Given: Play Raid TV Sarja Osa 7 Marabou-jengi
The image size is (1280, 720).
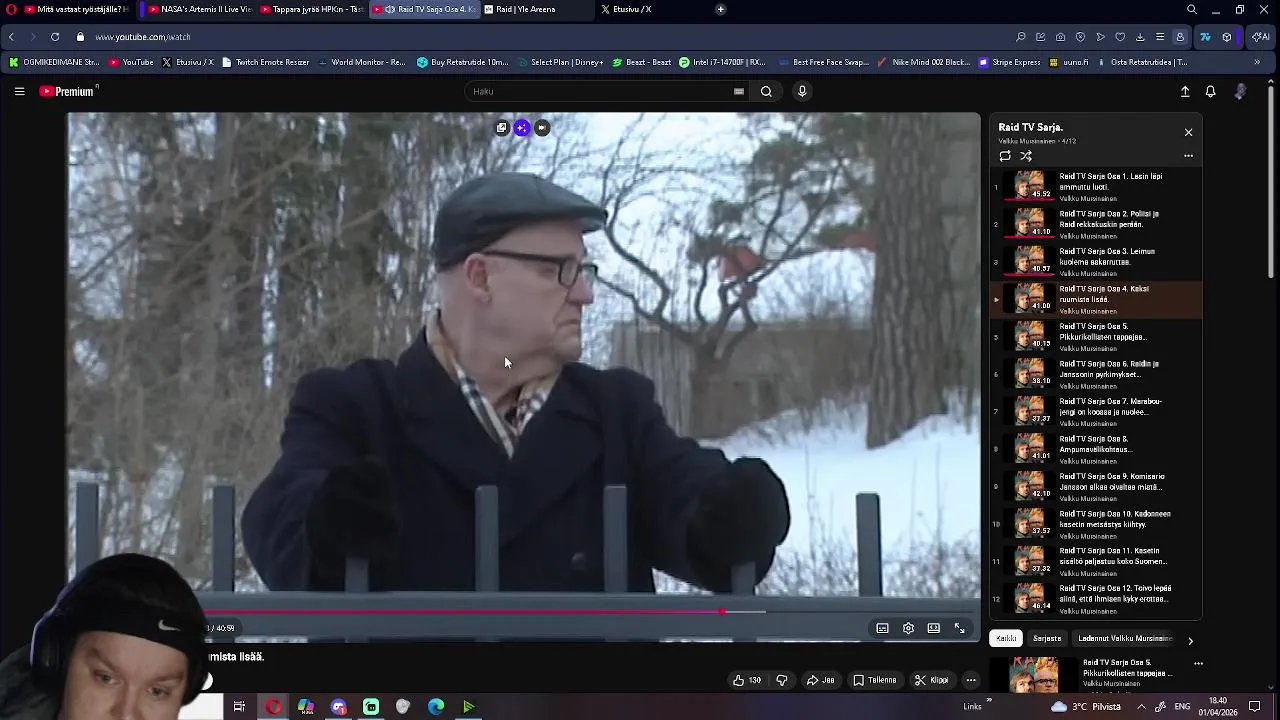Looking at the screenshot, I should [x=1096, y=411].
